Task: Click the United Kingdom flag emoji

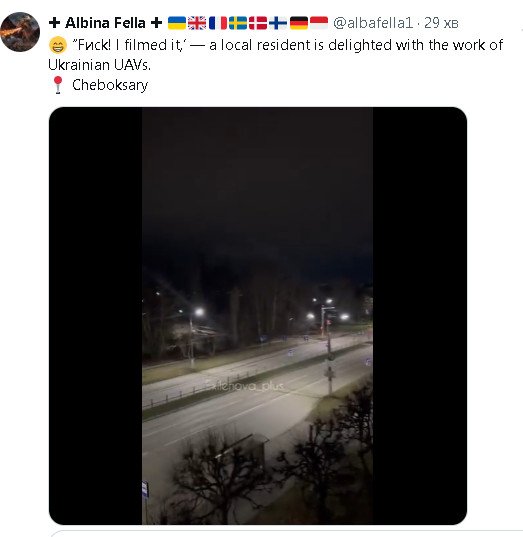Action: (x=197, y=23)
